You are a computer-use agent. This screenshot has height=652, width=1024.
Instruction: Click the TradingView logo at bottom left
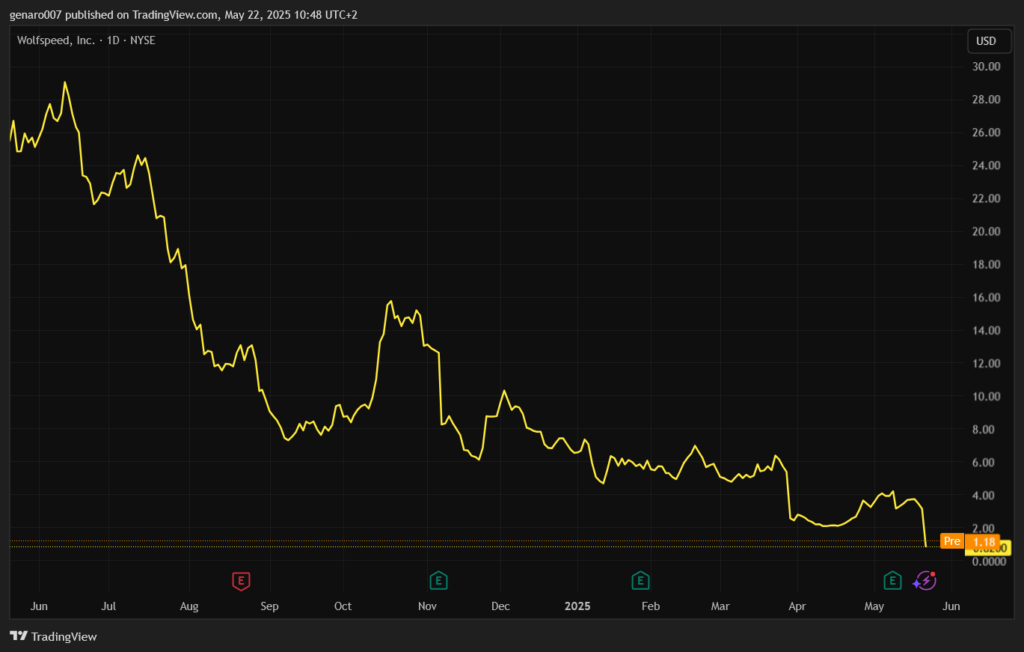(x=53, y=636)
